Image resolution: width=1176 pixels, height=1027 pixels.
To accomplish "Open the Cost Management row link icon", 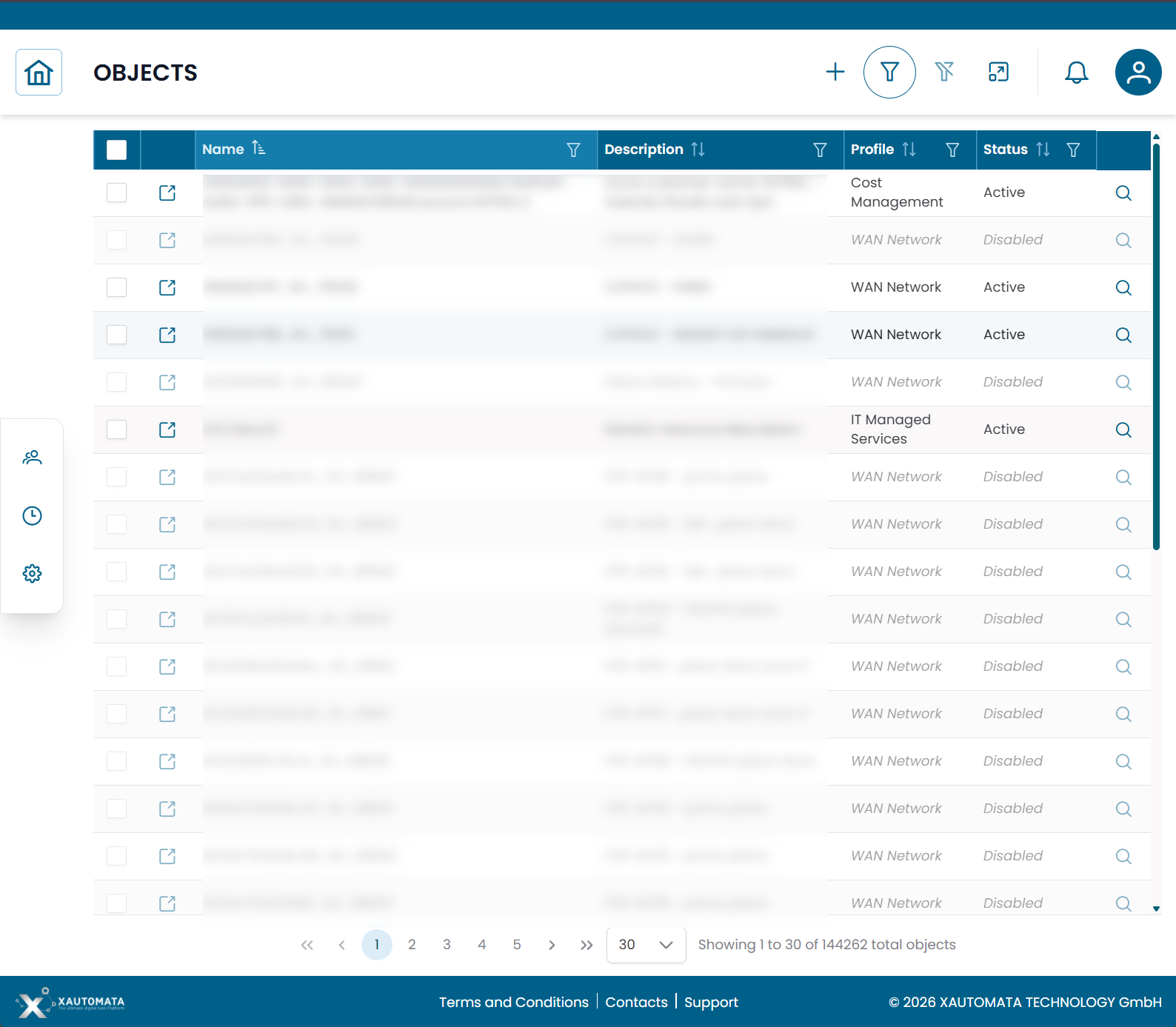I will pos(167,193).
